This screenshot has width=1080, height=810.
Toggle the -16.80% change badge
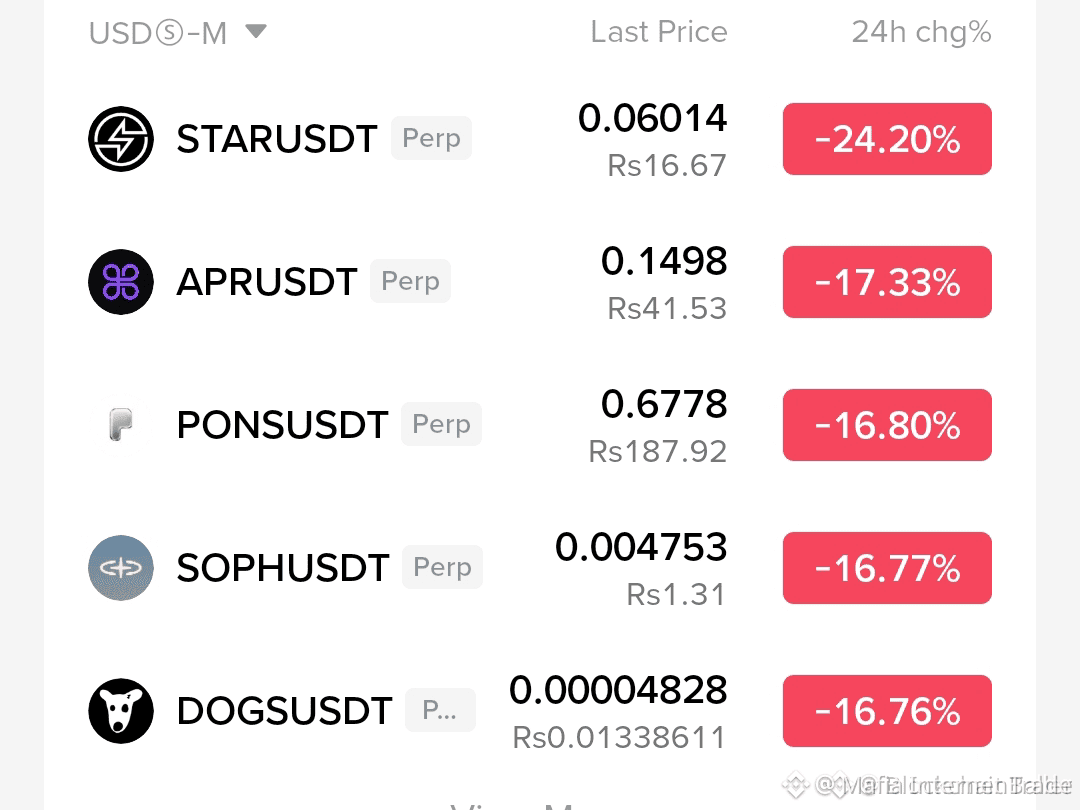pyautogui.click(x=887, y=425)
